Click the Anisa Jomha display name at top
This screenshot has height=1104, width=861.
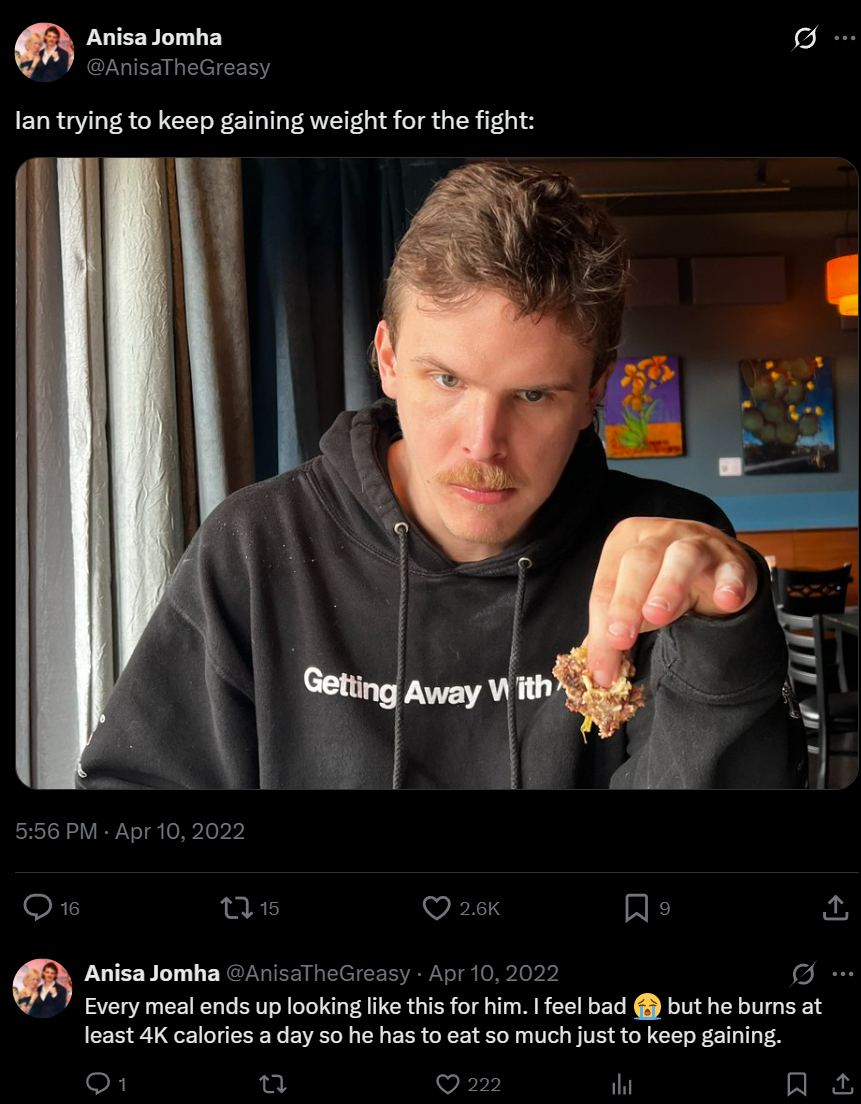(x=154, y=37)
